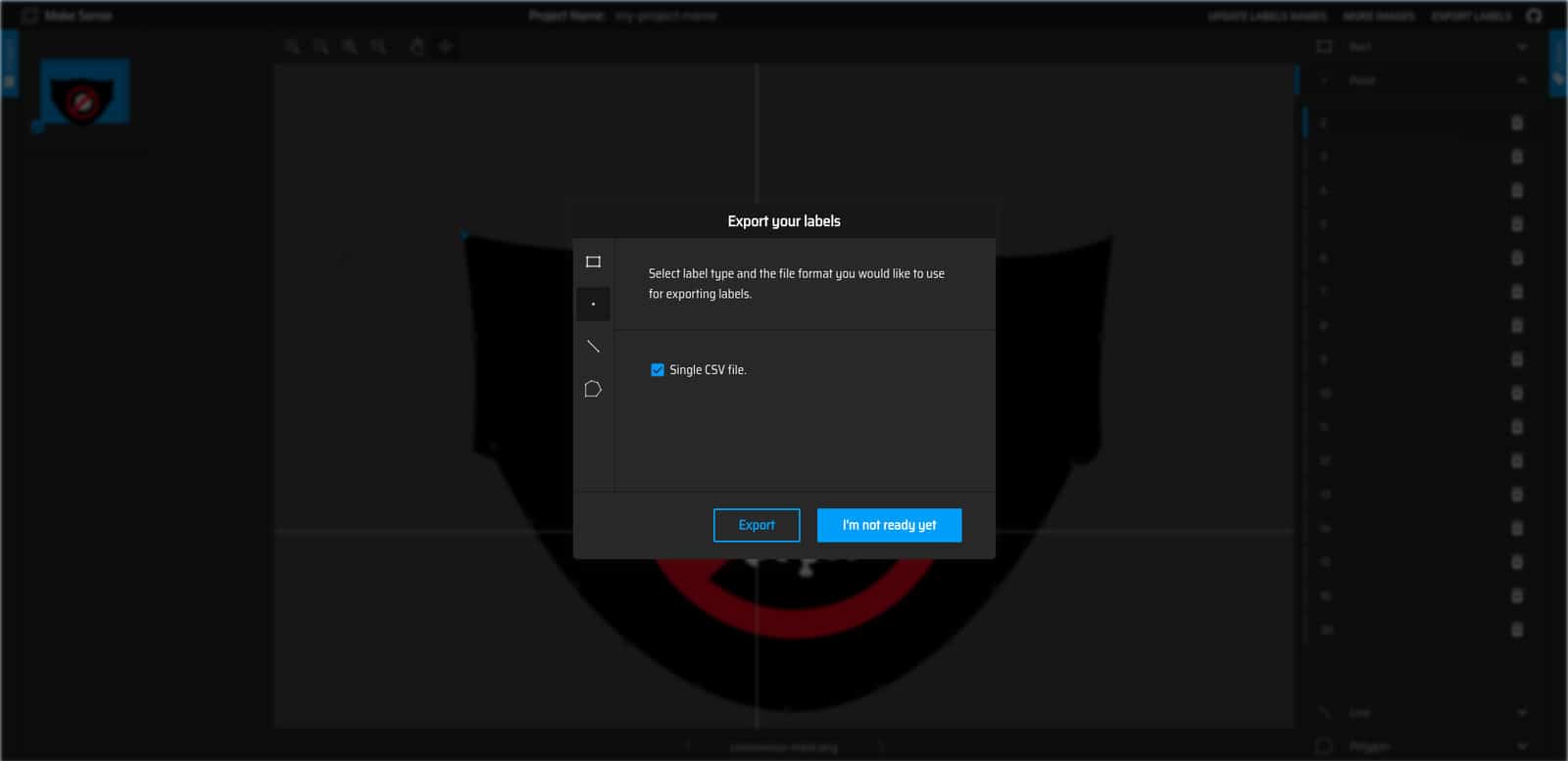The width and height of the screenshot is (1568, 761).
Task: Choose the Line label type icon
Action: coord(593,346)
